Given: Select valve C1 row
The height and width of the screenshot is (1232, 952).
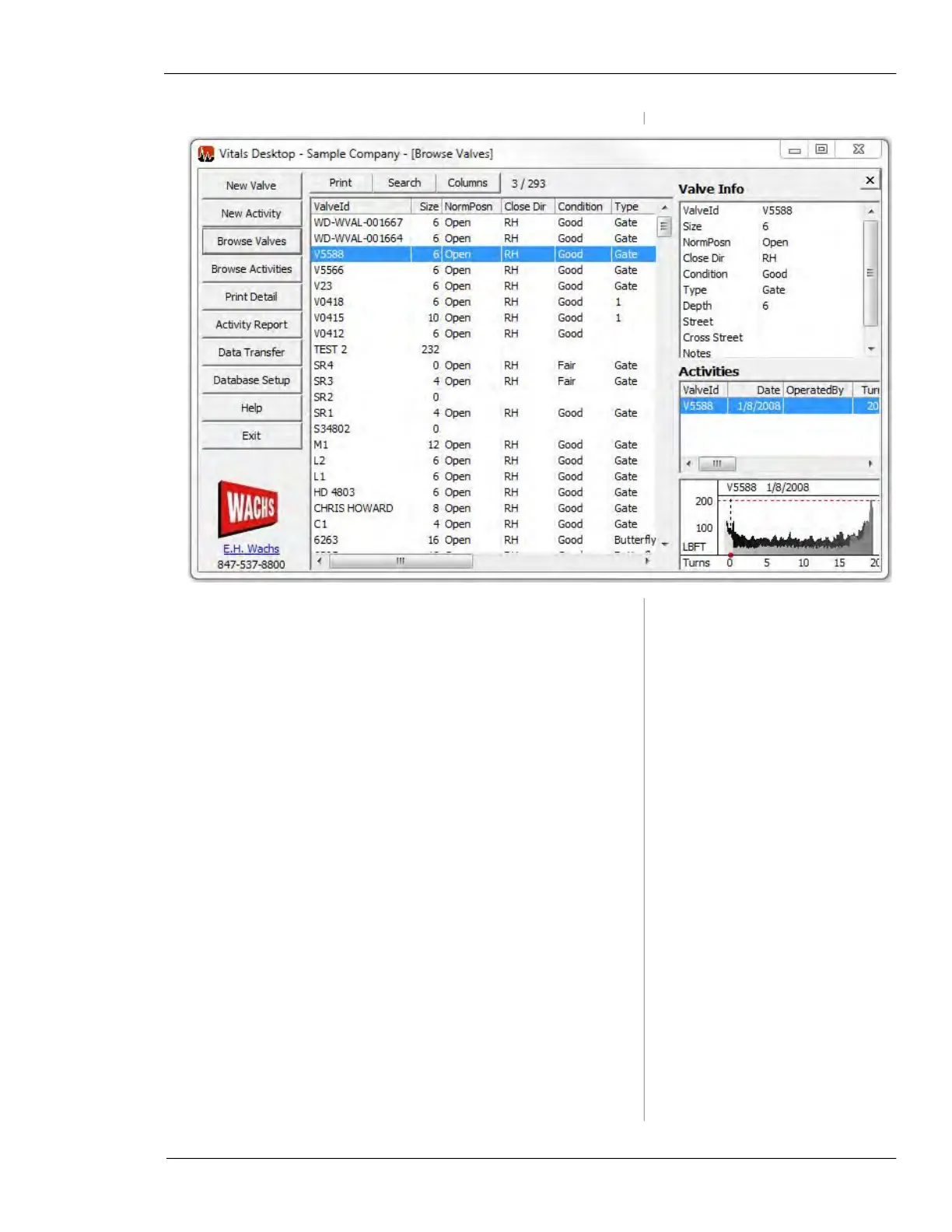Looking at the screenshot, I should pyautogui.click(x=484, y=524).
